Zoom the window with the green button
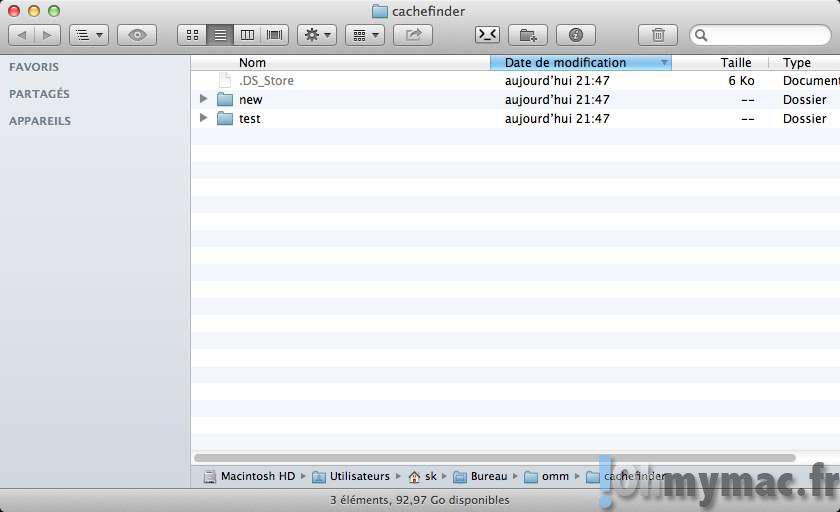 click(54, 11)
